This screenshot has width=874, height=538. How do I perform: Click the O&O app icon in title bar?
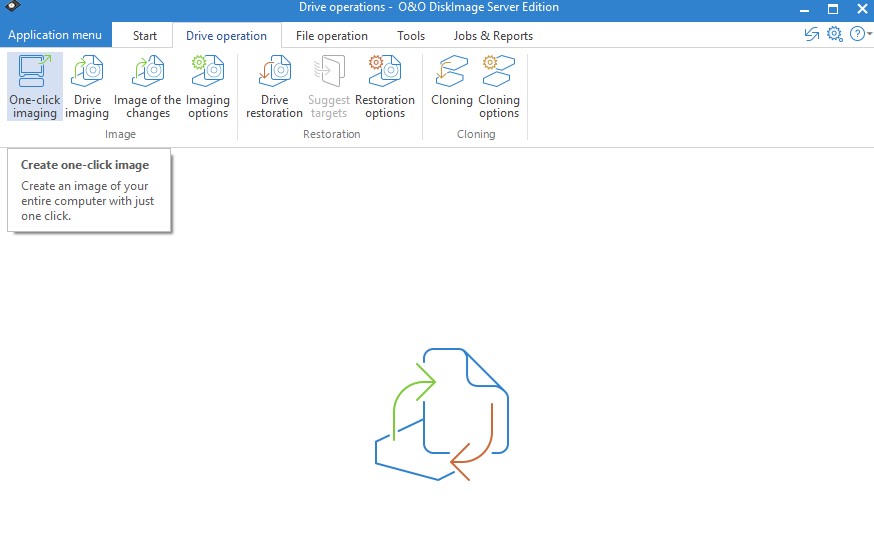click(x=13, y=7)
